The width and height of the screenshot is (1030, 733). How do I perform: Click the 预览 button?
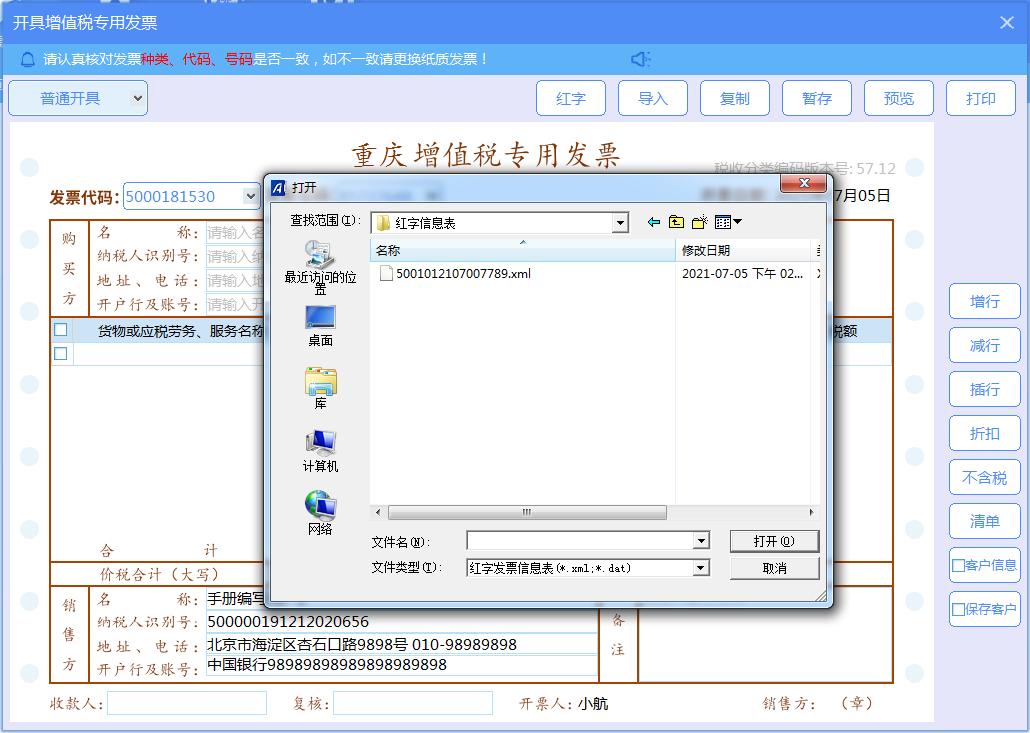[898, 97]
